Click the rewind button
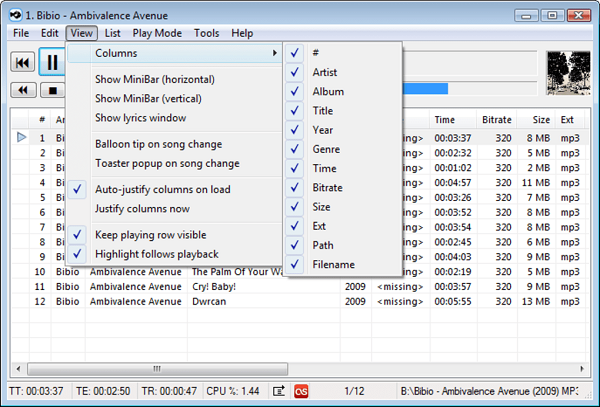Image resolution: width=600 pixels, height=407 pixels. pos(23,90)
